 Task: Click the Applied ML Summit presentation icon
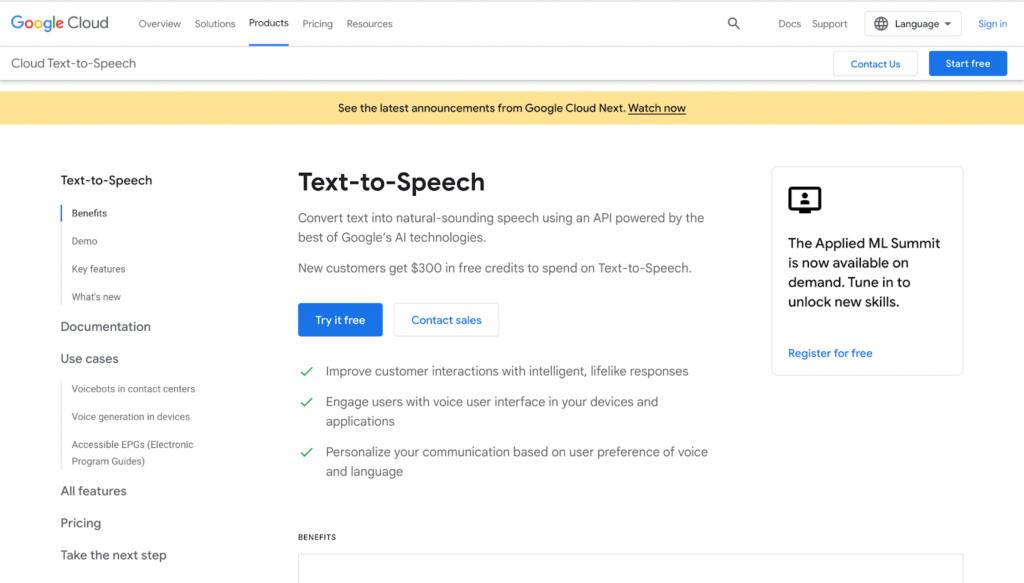(x=805, y=200)
